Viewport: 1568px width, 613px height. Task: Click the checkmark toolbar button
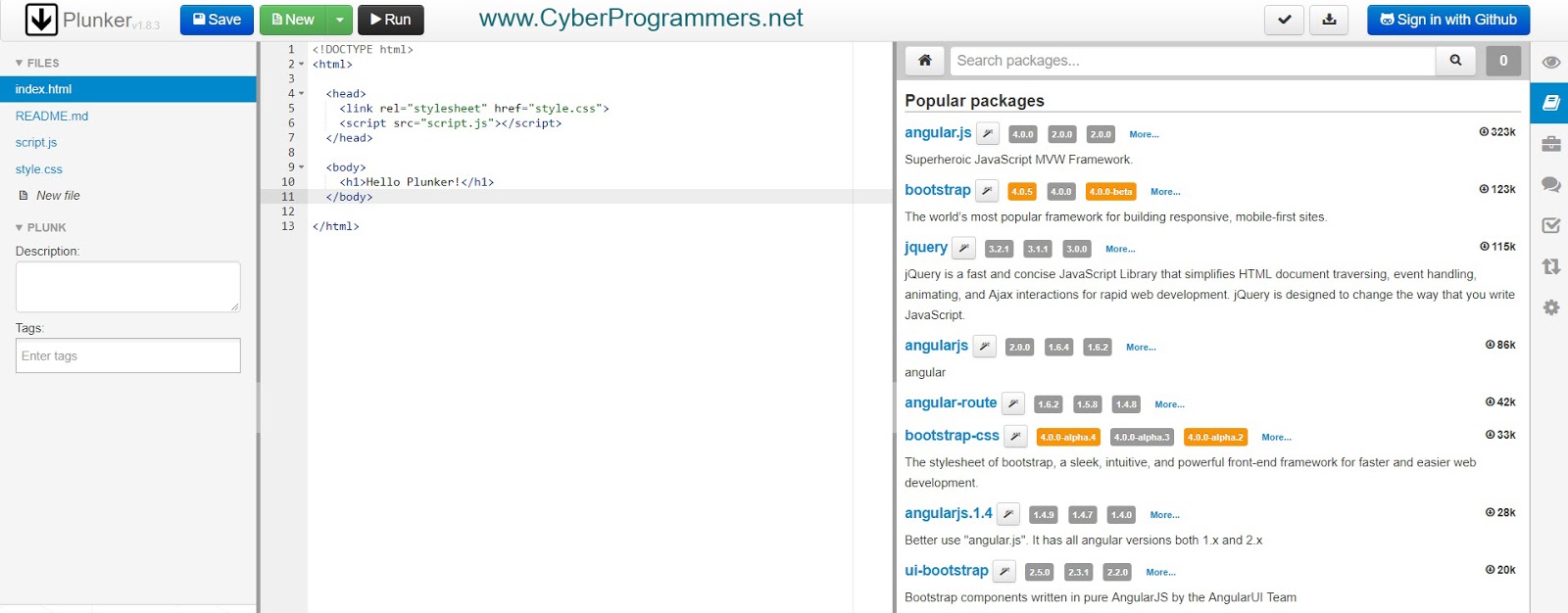1284,20
